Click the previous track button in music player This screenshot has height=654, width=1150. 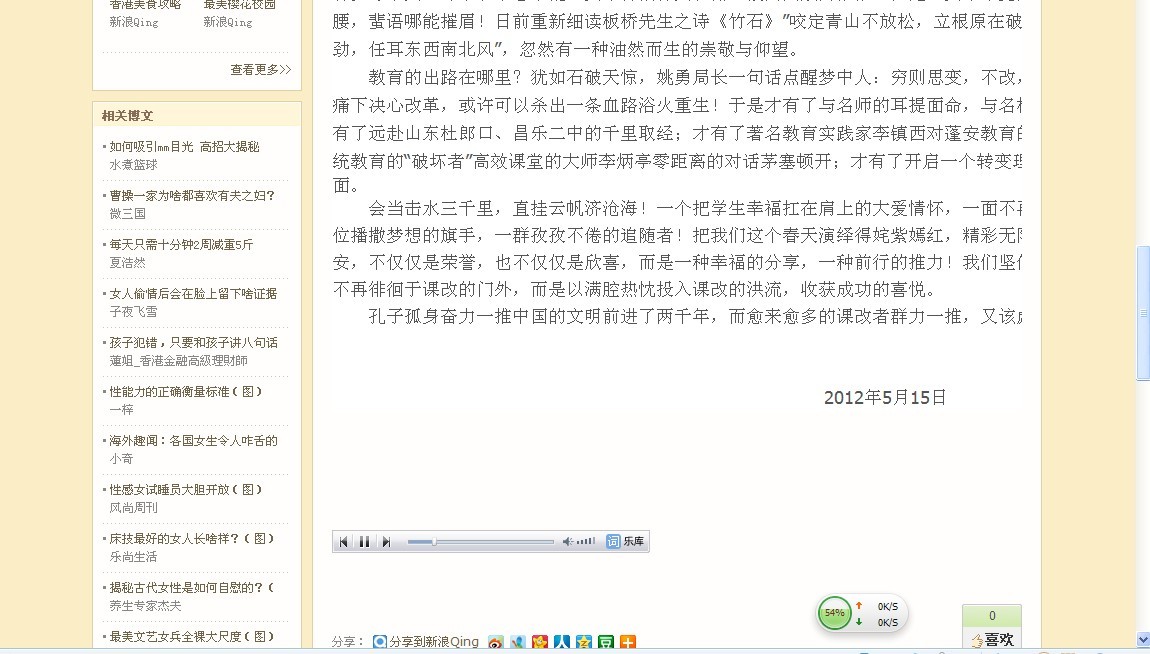pyautogui.click(x=344, y=542)
